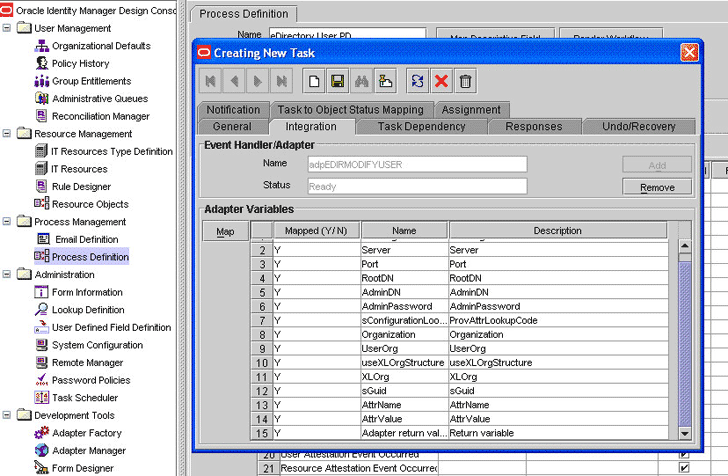Switch to the Responses tab
Screen dimensions: 728x476
534,127
